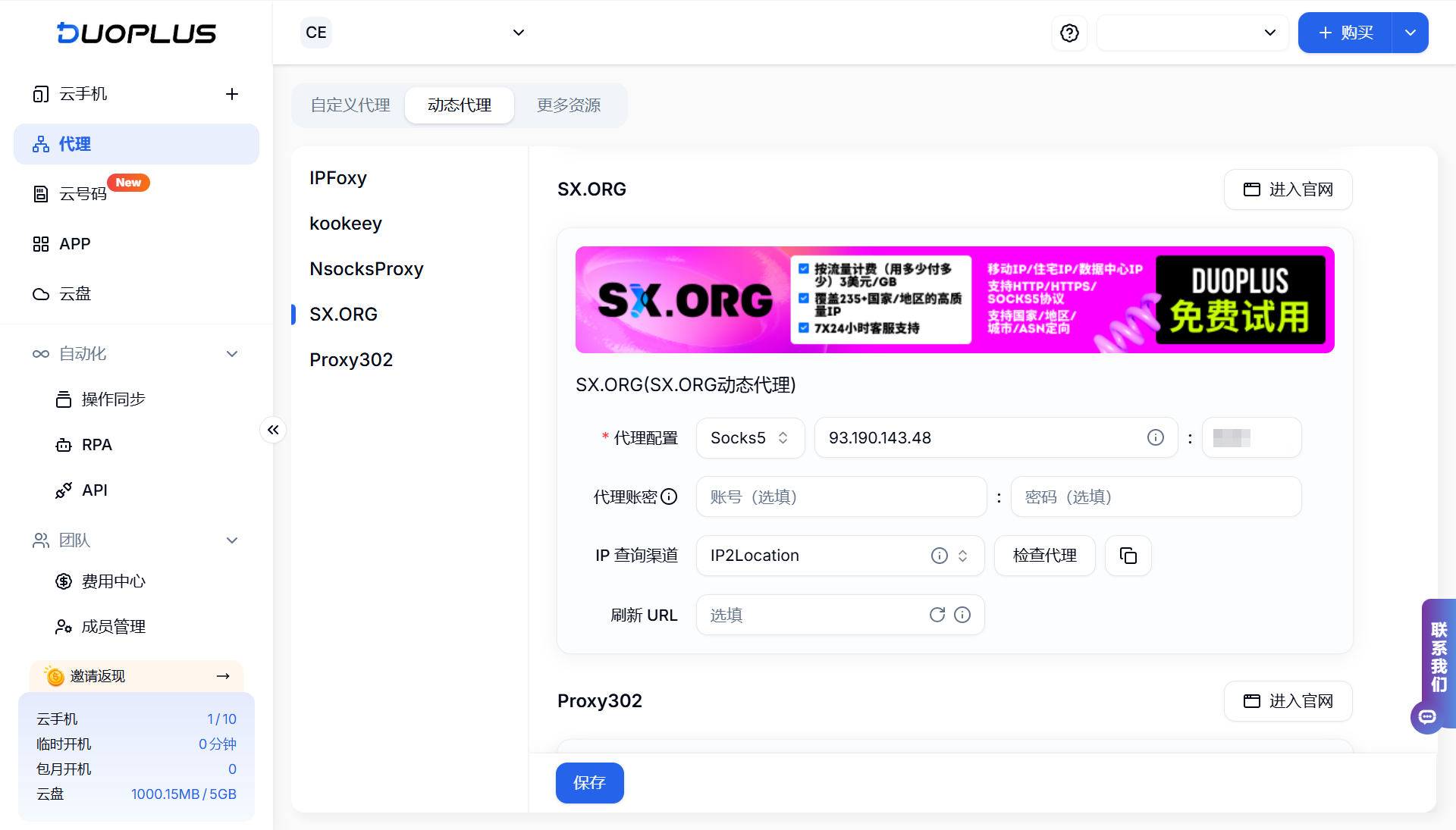Image resolution: width=1456 pixels, height=830 pixels.
Task: Click the copy proxy icon button
Action: coord(1128,556)
